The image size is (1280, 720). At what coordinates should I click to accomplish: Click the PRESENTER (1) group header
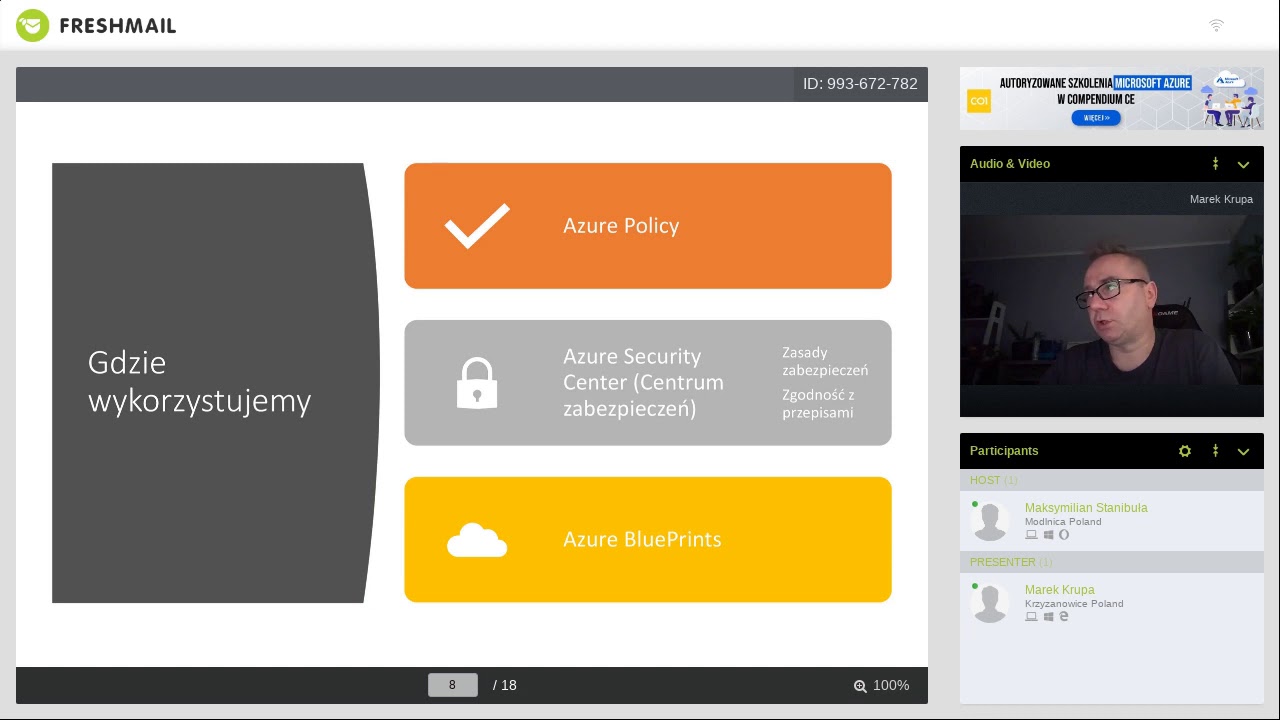[1112, 562]
